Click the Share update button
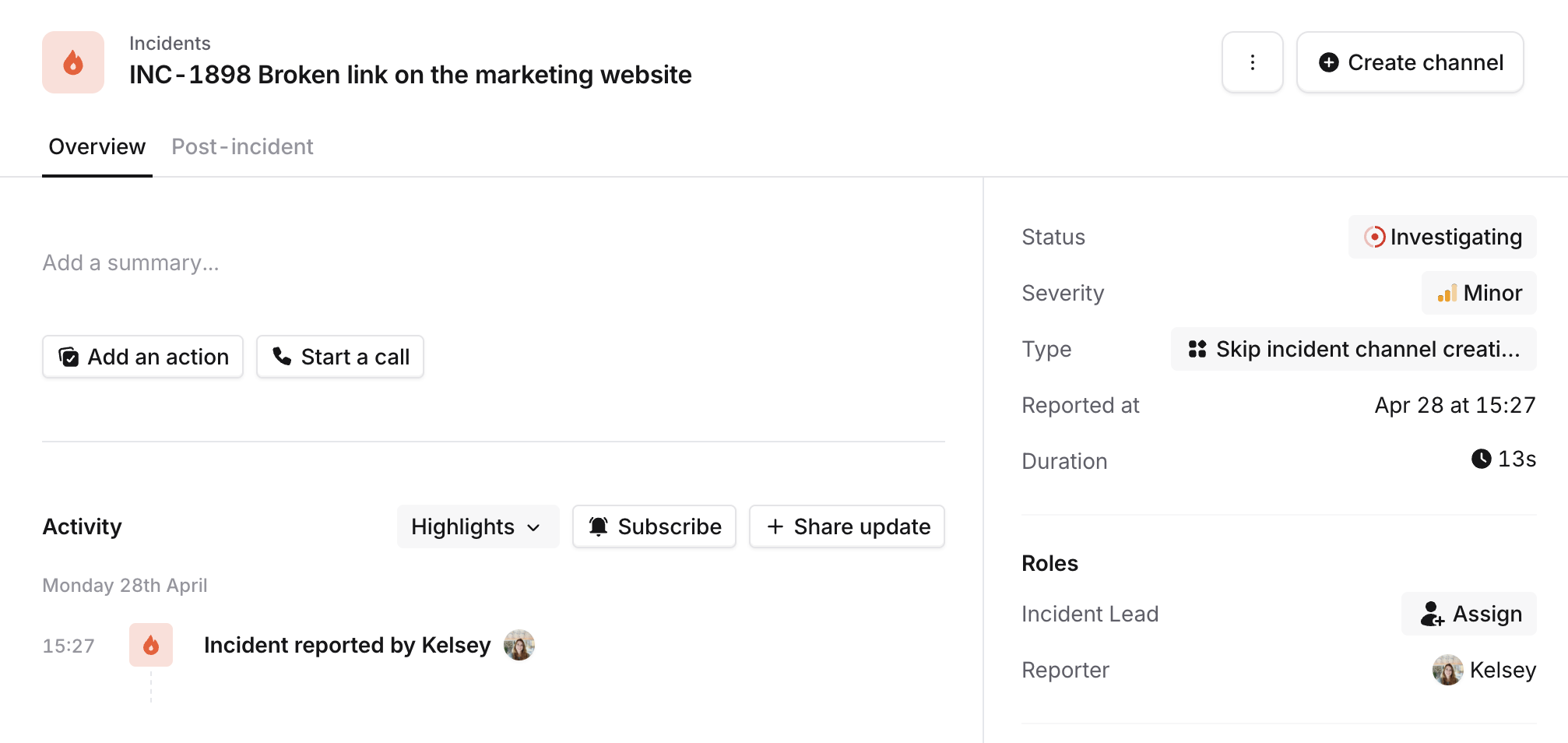The height and width of the screenshot is (743, 1568). (846, 526)
